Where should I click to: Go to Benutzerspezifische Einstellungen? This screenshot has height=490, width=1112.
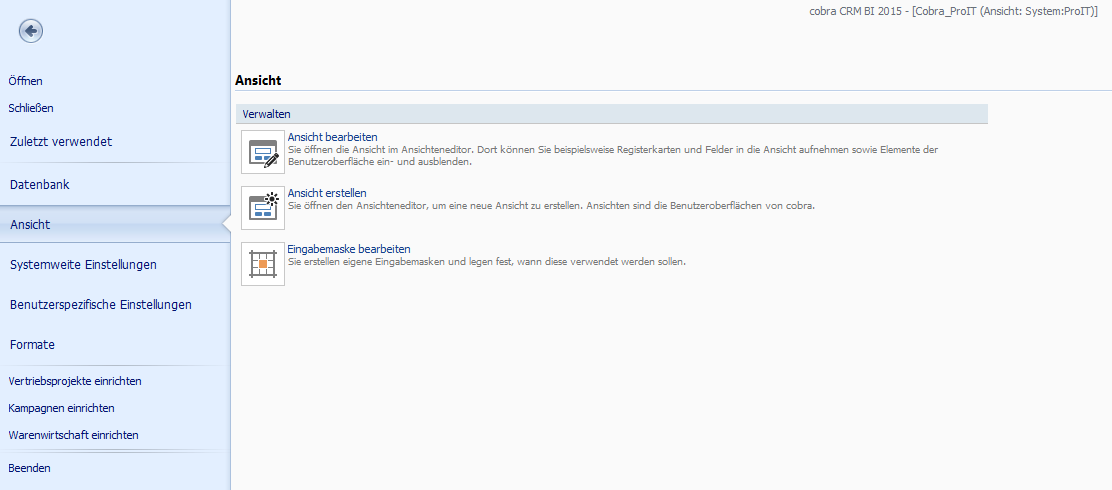pos(100,304)
